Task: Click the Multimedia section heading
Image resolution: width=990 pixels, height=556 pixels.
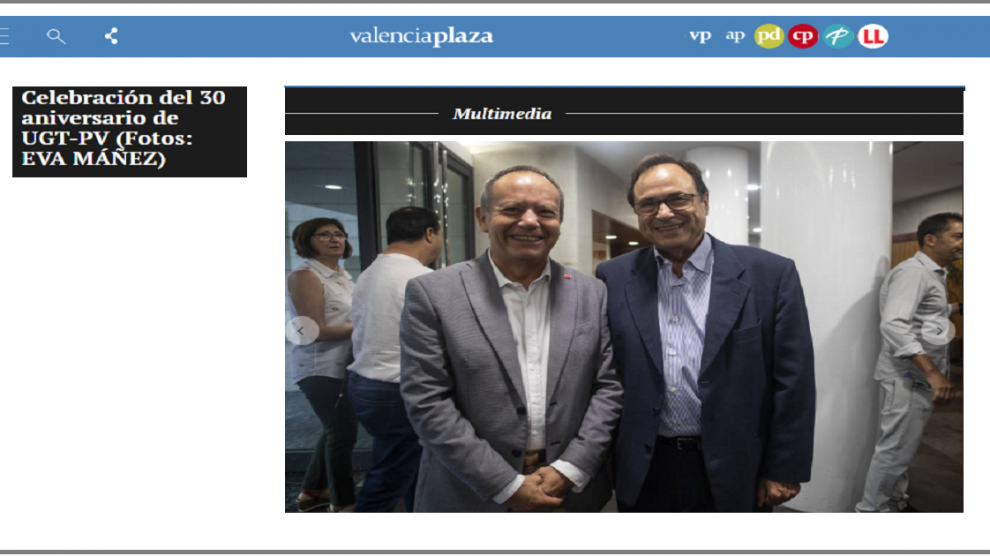Action: [502, 114]
